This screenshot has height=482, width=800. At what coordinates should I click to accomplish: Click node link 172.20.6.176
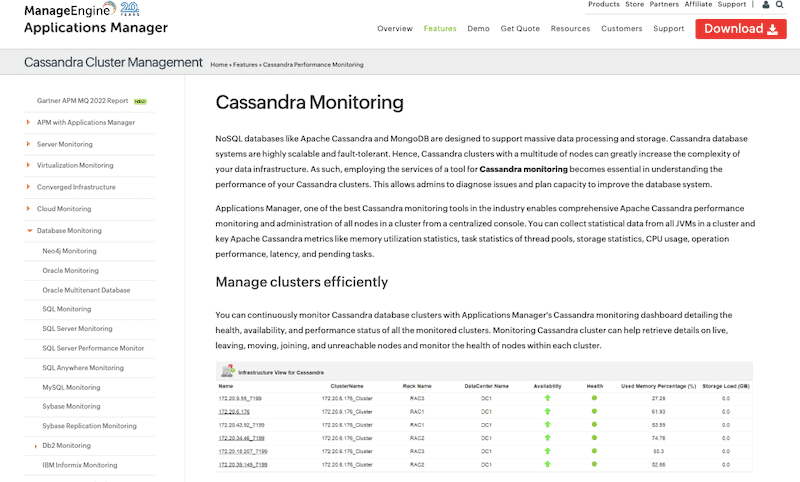[x=234, y=412]
